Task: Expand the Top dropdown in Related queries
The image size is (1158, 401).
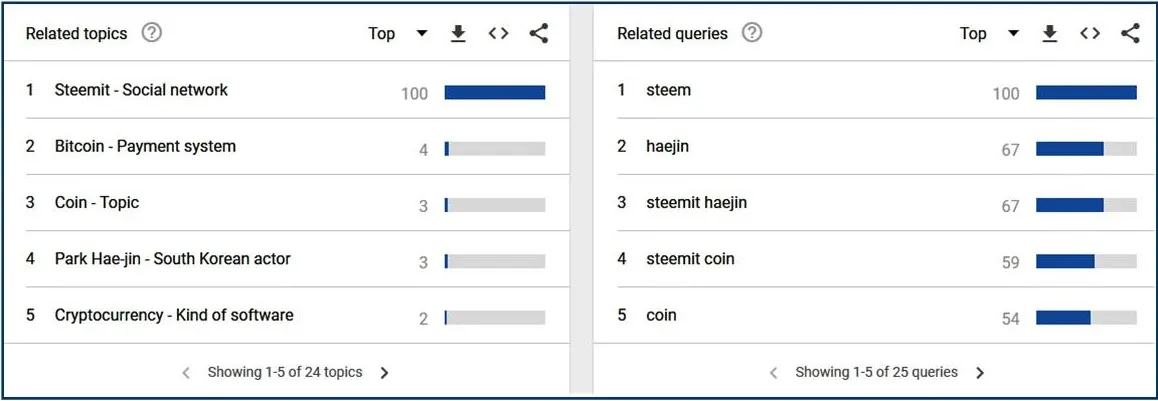Action: tap(990, 33)
